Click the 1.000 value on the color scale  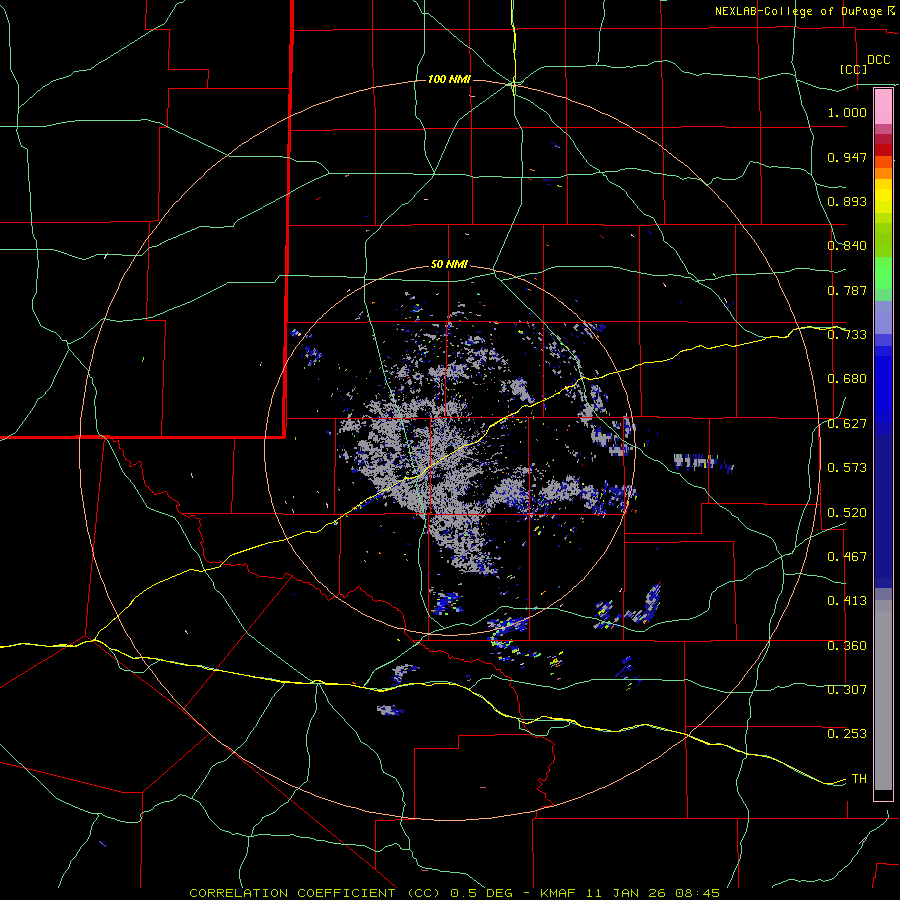[847, 112]
